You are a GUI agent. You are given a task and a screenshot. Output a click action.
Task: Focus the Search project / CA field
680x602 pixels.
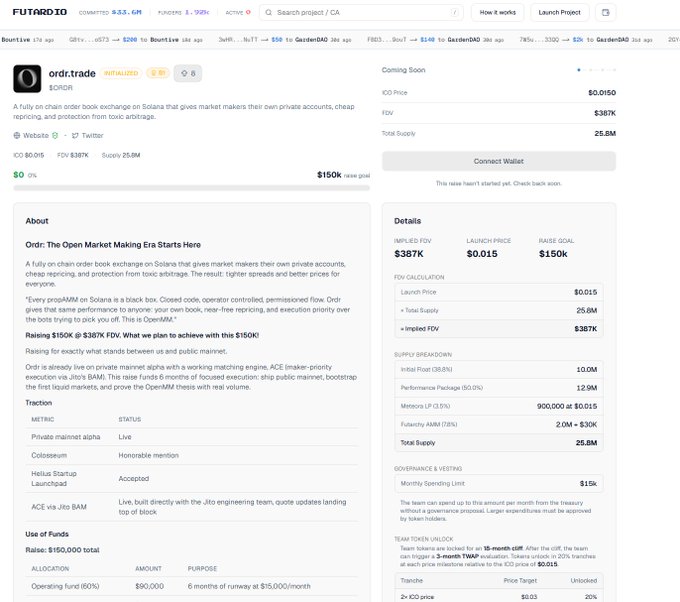(361, 13)
